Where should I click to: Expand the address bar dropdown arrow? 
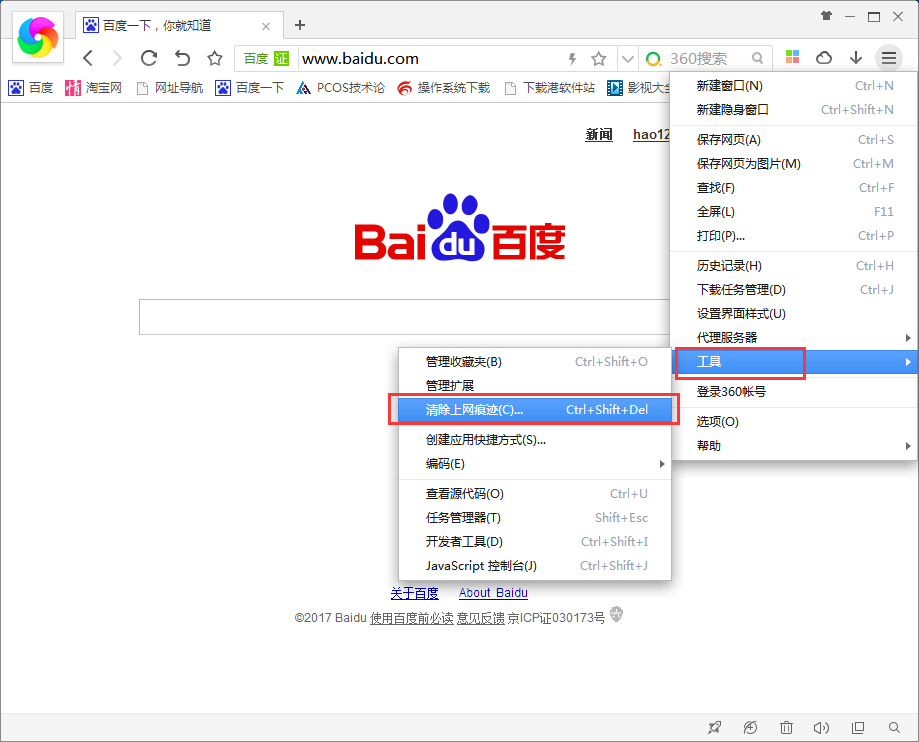(628, 59)
